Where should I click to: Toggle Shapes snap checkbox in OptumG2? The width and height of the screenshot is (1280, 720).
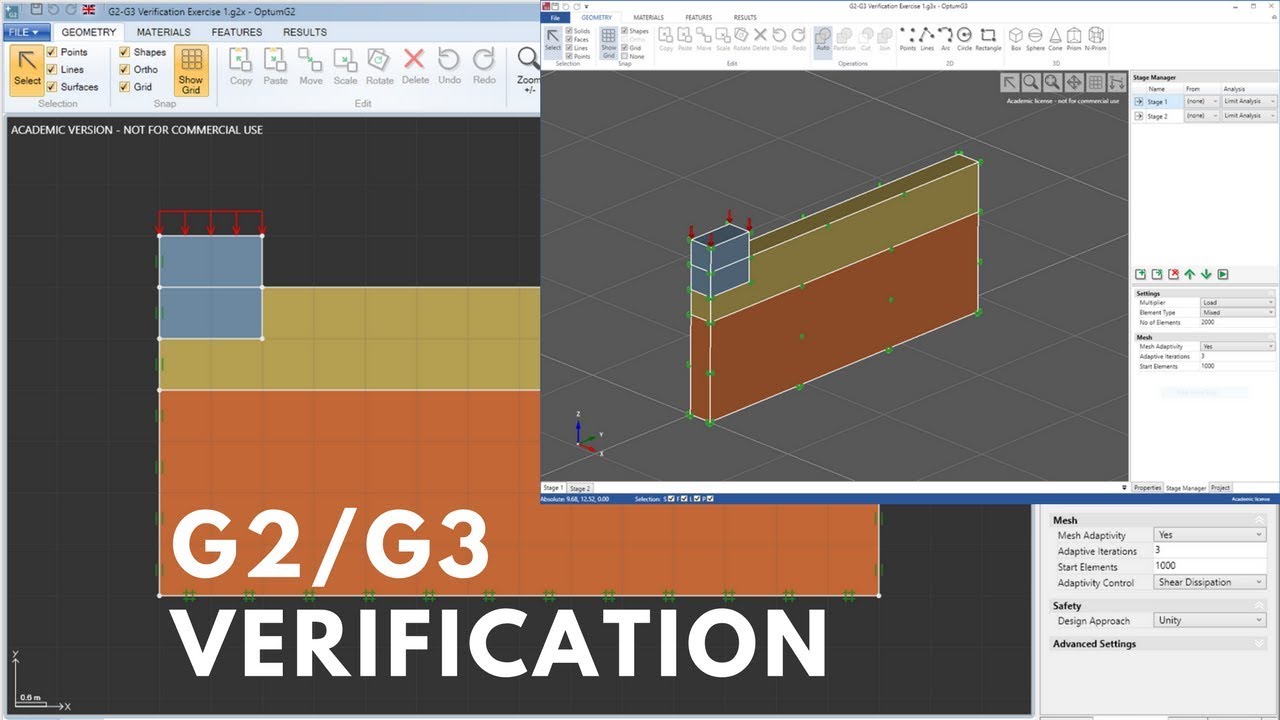[125, 52]
